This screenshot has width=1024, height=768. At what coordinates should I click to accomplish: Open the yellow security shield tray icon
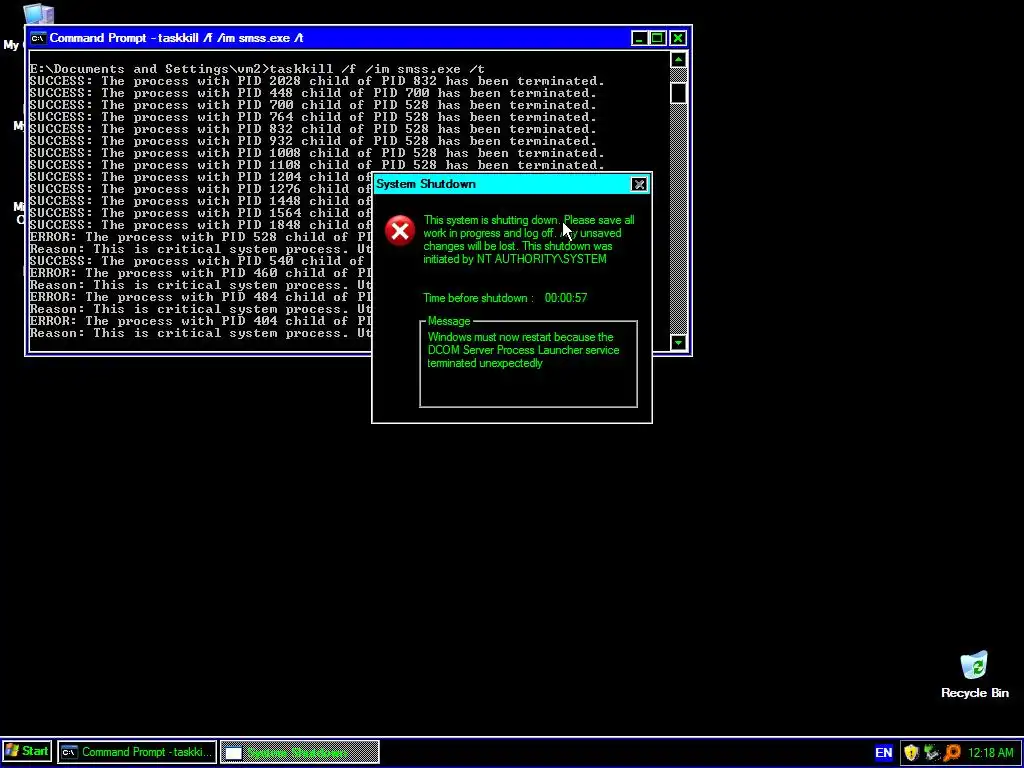point(911,753)
